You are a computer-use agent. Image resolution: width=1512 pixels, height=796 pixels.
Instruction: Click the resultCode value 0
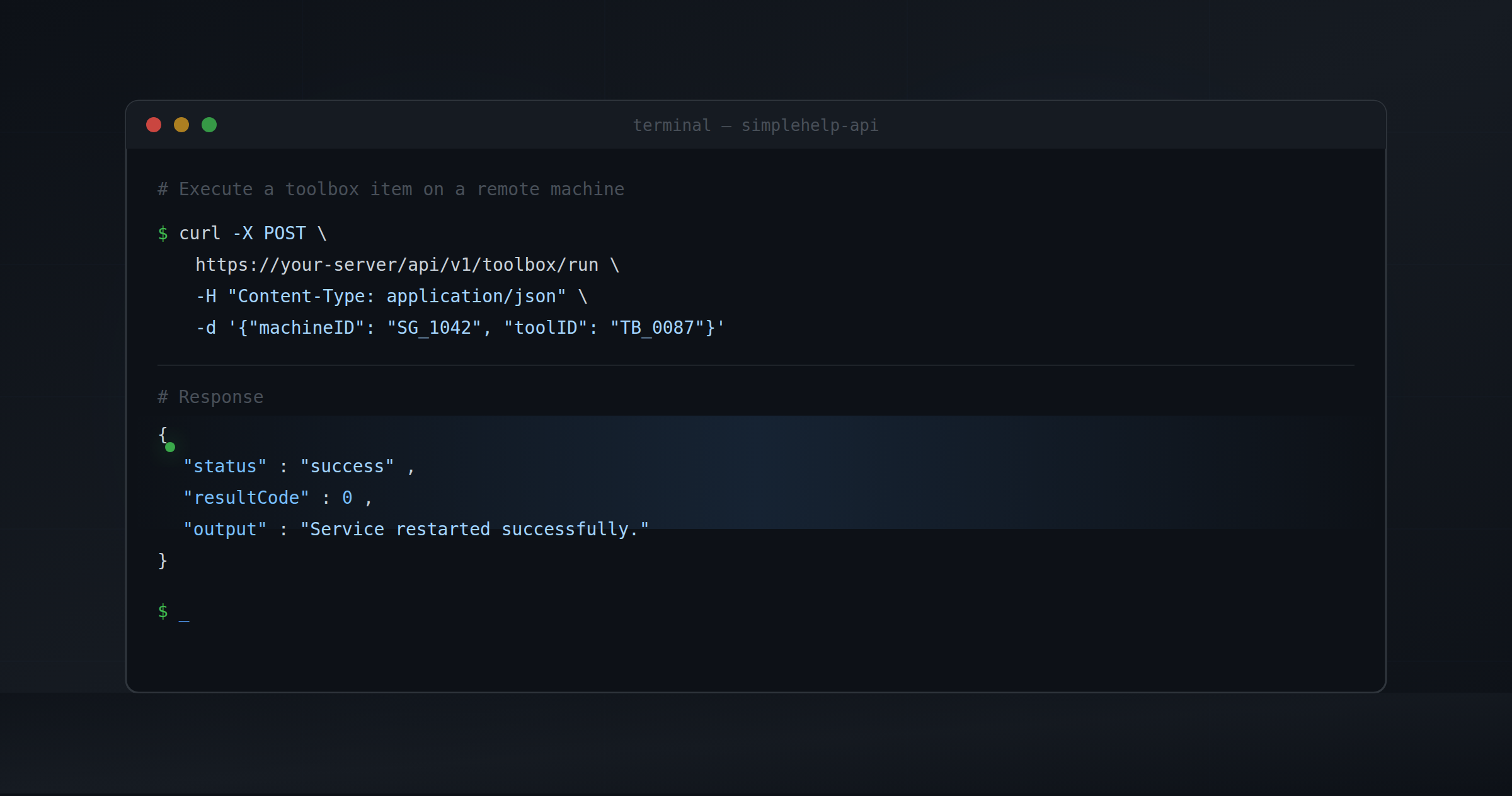(347, 497)
